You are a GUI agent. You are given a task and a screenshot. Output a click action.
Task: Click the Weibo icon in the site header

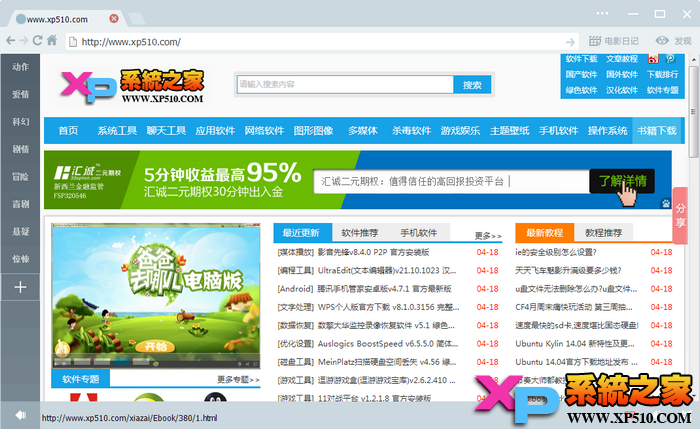(653, 59)
